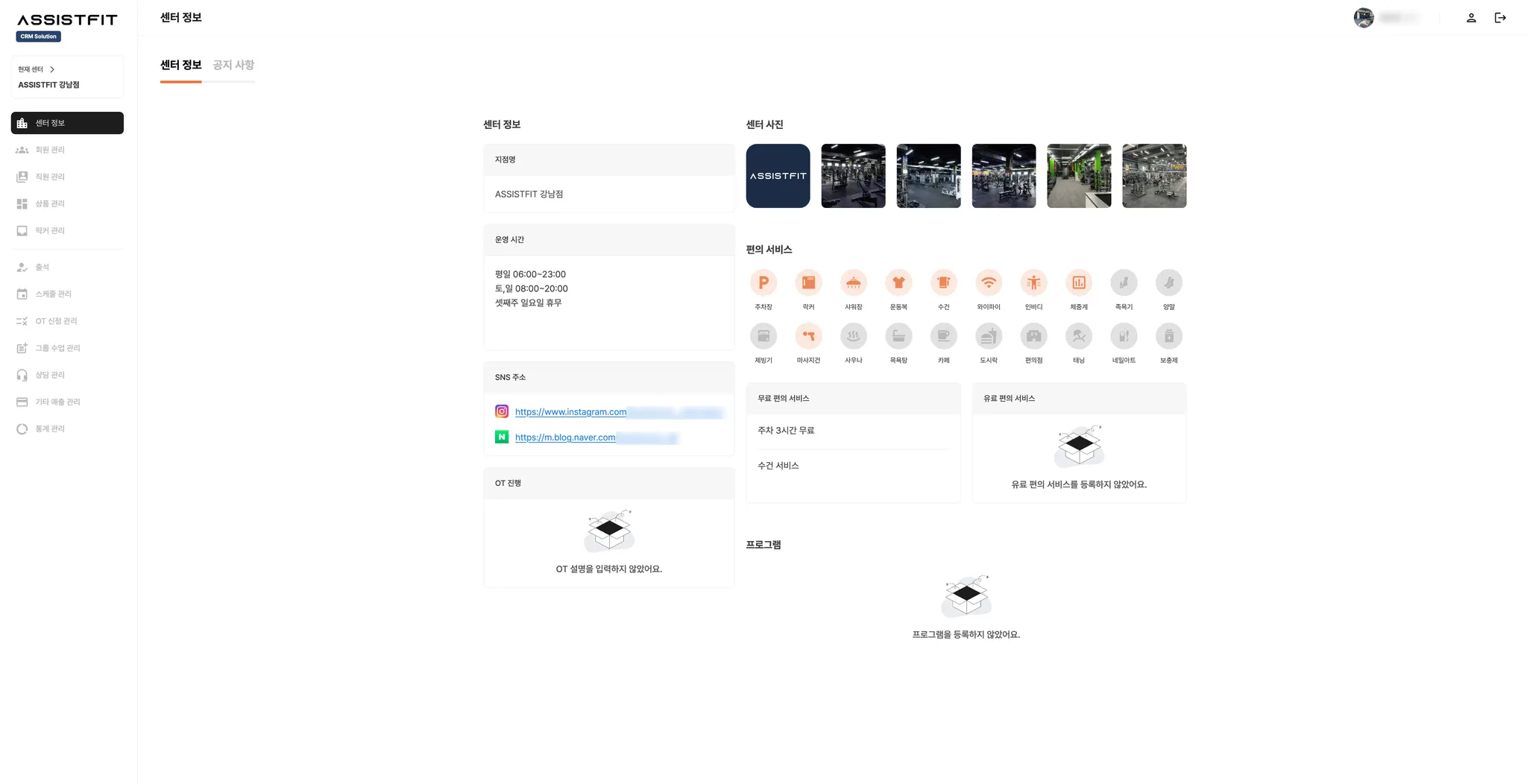Select the 마사지건 massage gun icon

point(808,336)
